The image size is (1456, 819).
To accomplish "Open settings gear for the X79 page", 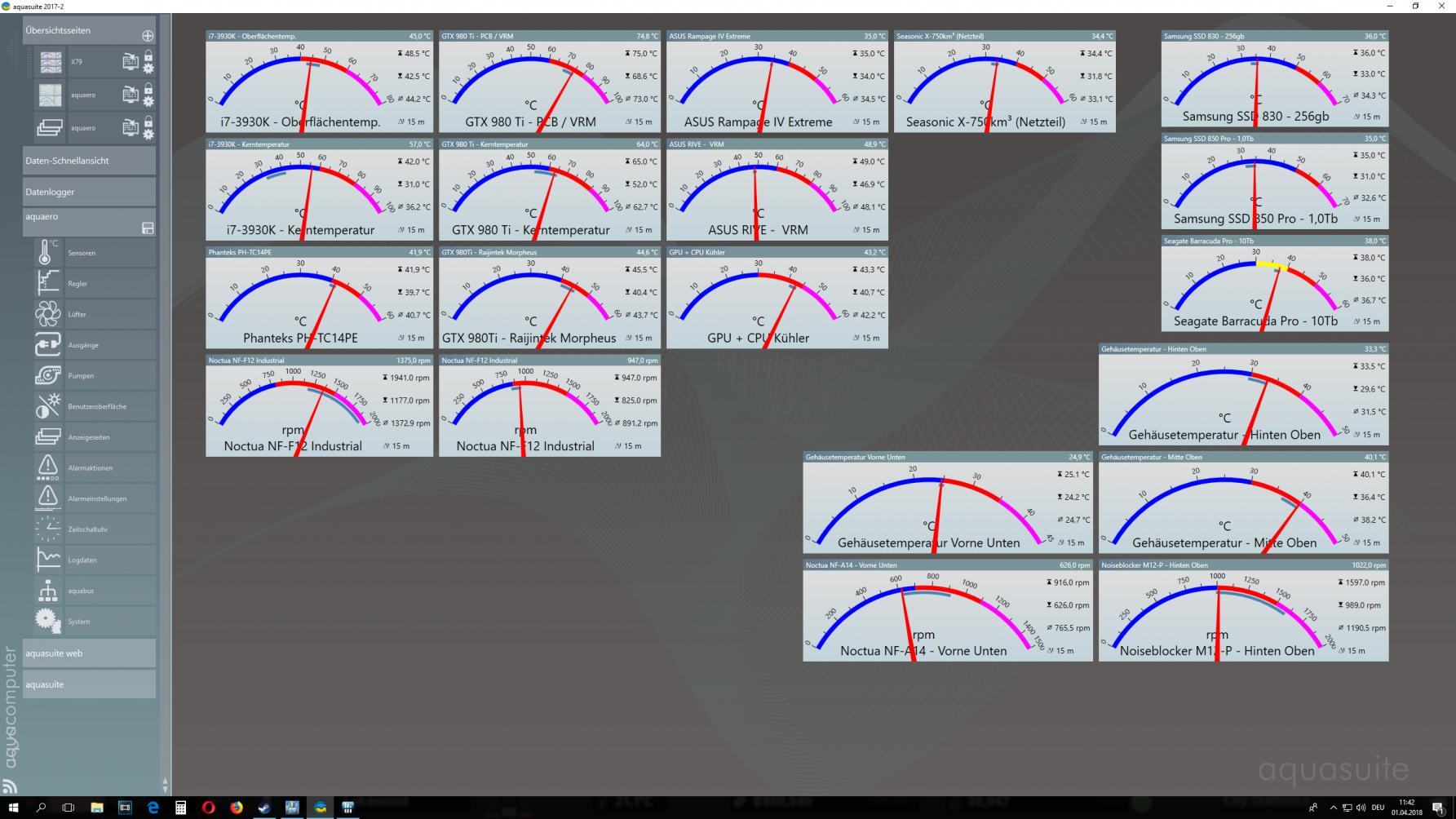I will click(x=148, y=69).
